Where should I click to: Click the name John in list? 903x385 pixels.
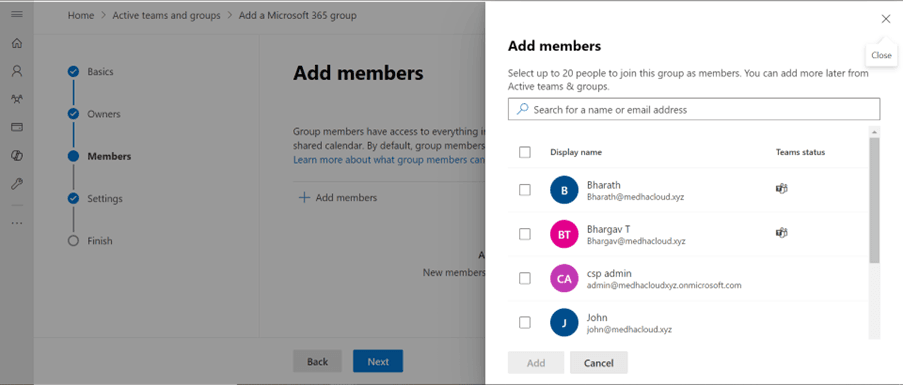coord(597,318)
